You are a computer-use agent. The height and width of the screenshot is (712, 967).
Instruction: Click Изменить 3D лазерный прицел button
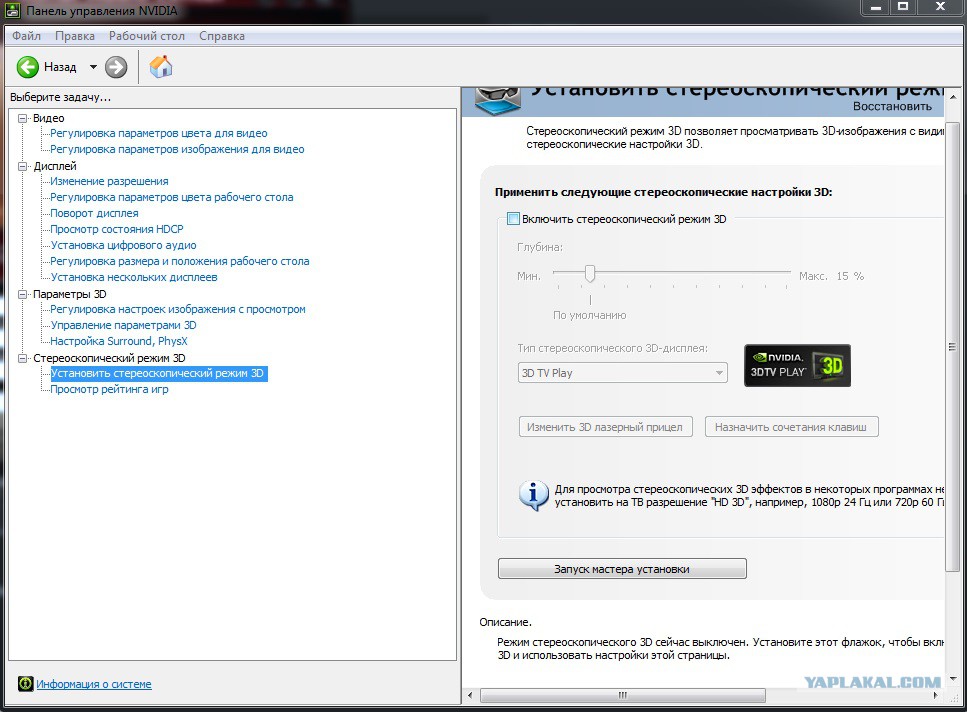coord(605,427)
